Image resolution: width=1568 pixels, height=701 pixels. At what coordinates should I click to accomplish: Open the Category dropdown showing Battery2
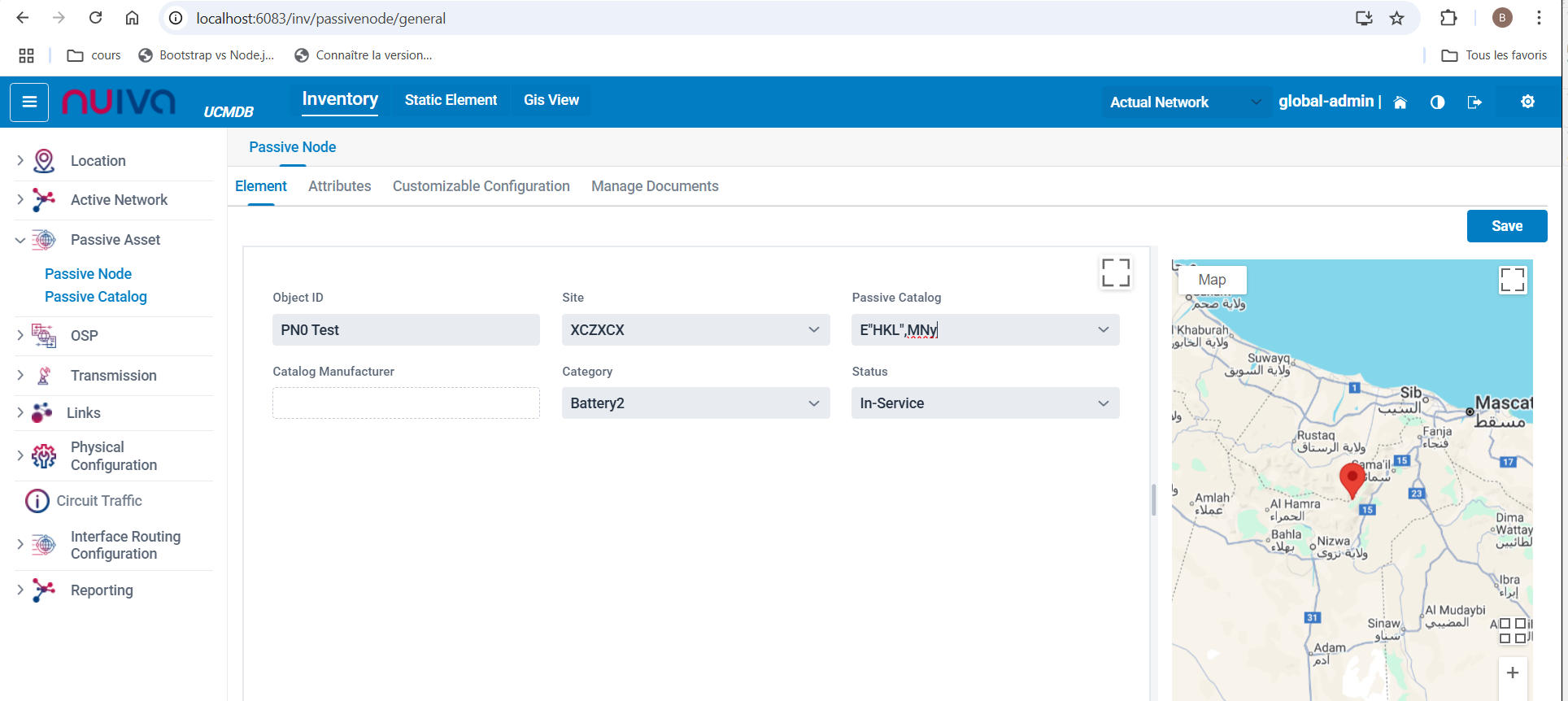click(x=695, y=403)
